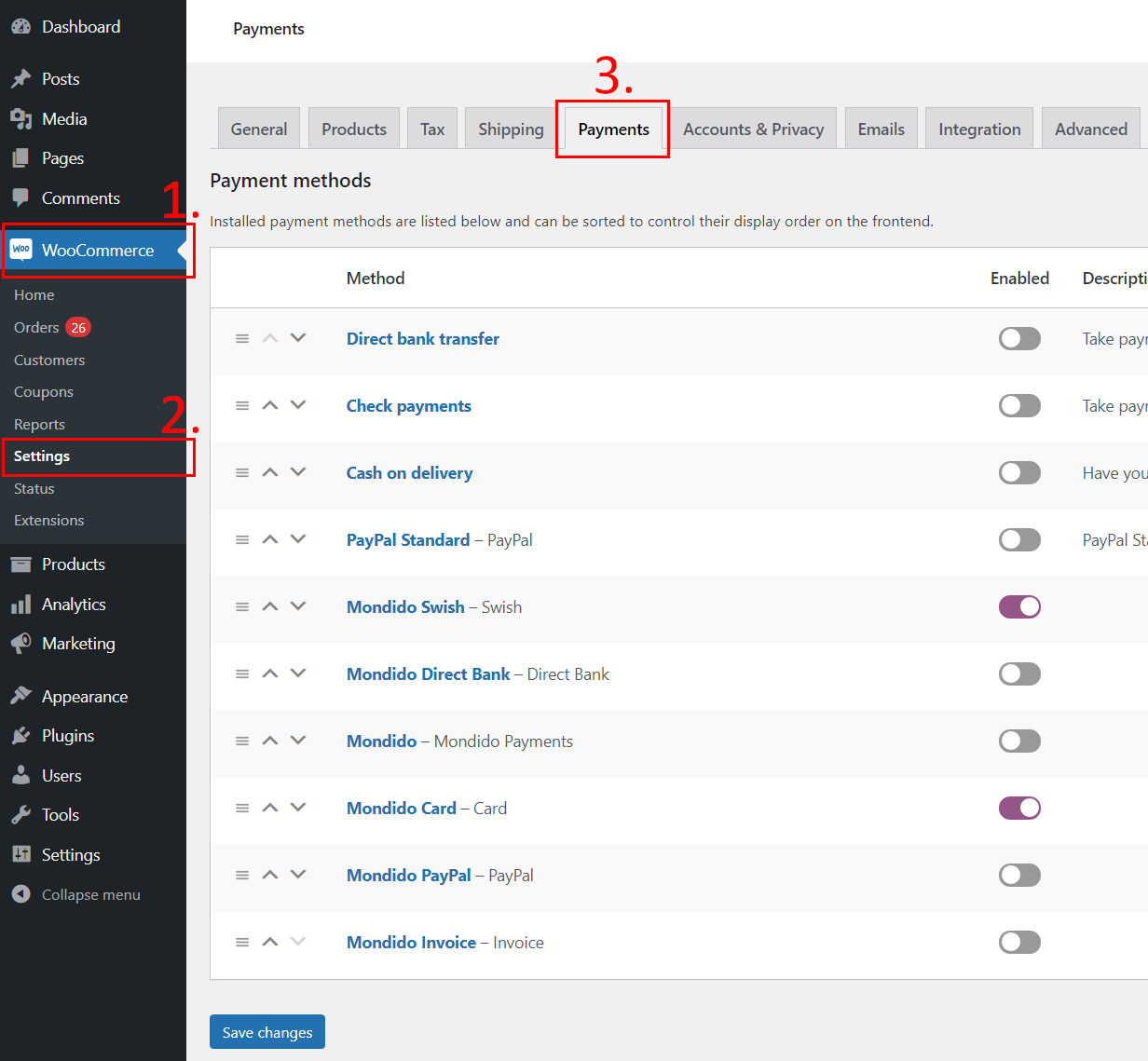This screenshot has height=1061, width=1148.
Task: Click drag handle for Mondido Payments row
Action: pos(242,741)
